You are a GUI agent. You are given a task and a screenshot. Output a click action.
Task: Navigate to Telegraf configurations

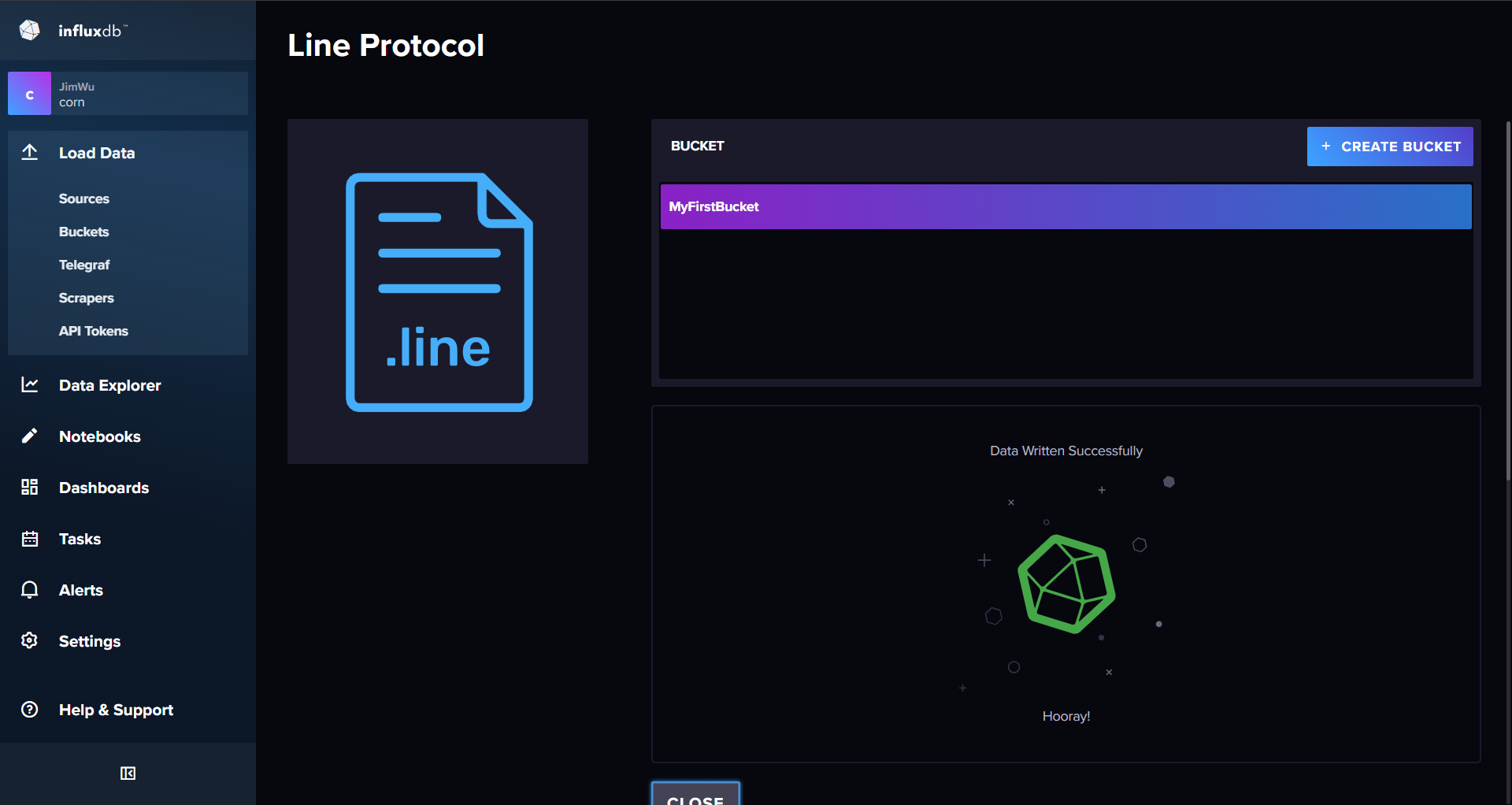[x=84, y=265]
